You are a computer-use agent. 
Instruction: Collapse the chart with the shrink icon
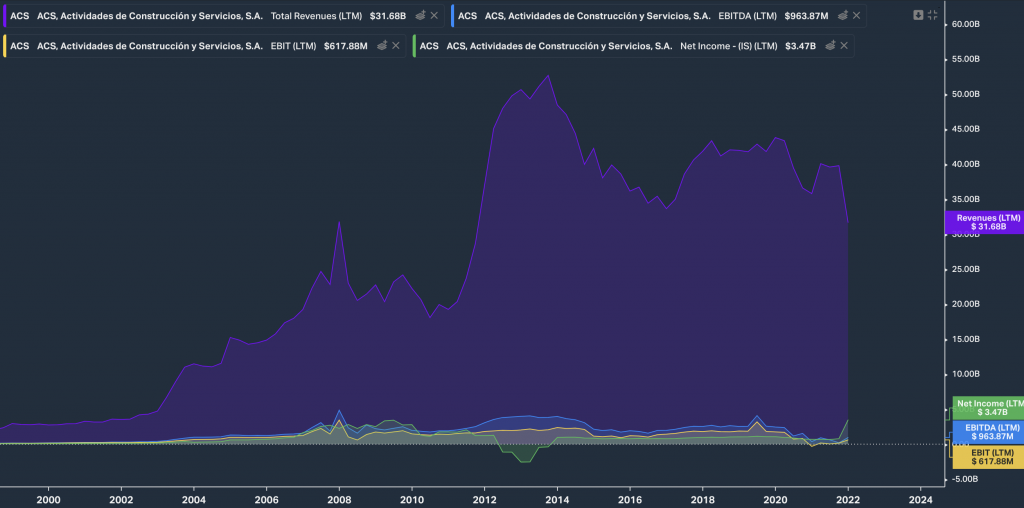point(932,15)
